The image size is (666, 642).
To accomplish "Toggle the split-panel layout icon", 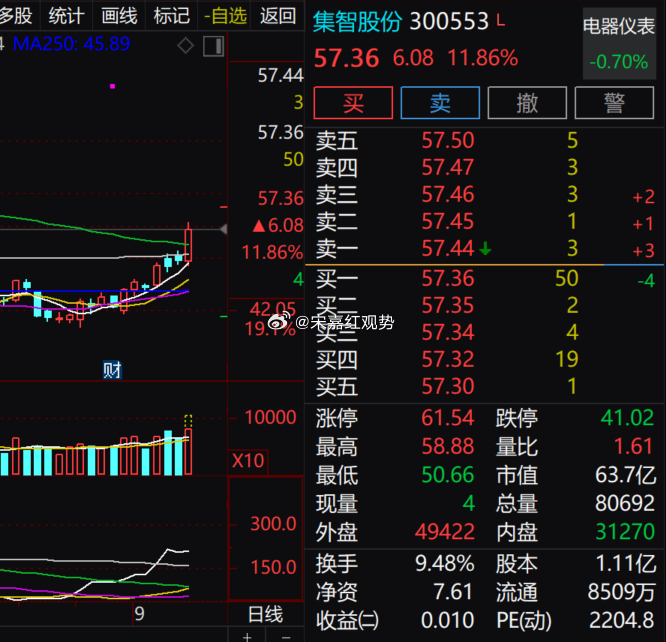I will point(213,46).
